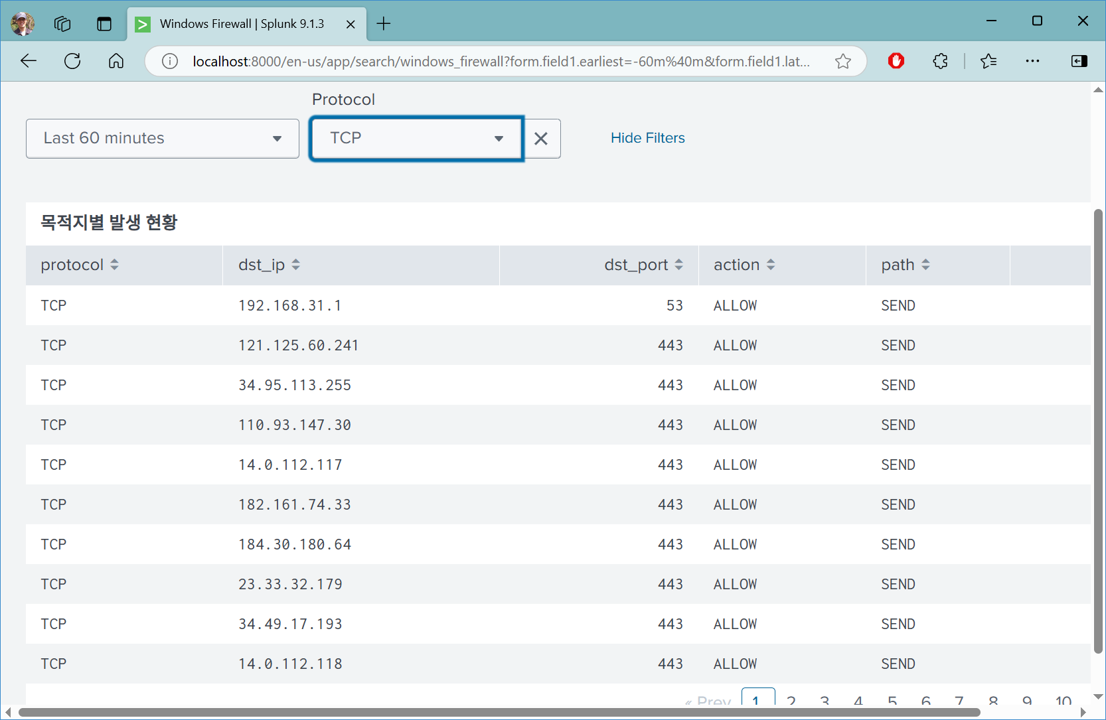The width and height of the screenshot is (1106, 720).
Task: Click ALLOW in the 192.168.31.1 row
Action: pos(735,305)
